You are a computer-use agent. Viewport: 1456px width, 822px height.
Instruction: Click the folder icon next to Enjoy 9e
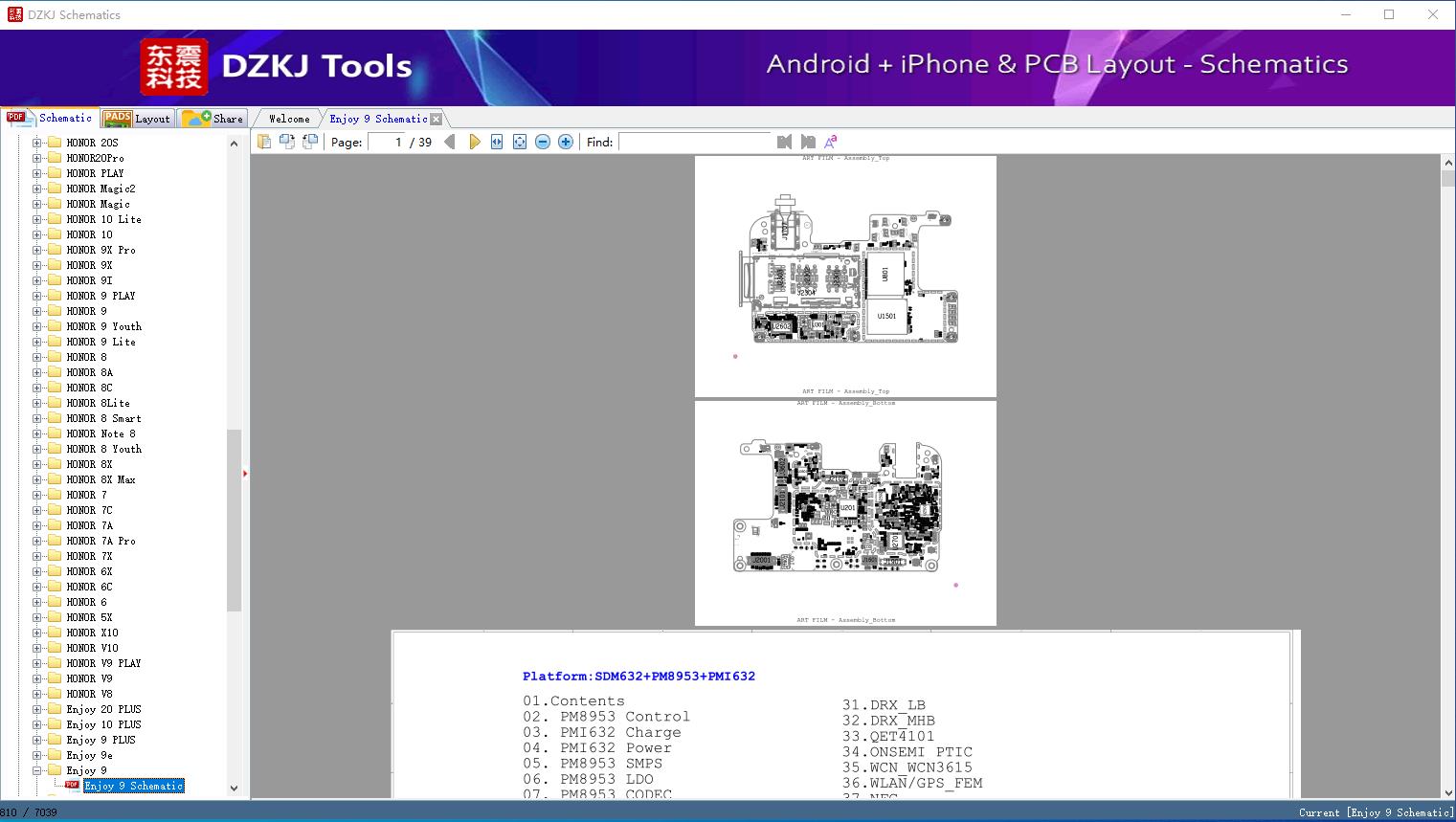tap(55, 755)
